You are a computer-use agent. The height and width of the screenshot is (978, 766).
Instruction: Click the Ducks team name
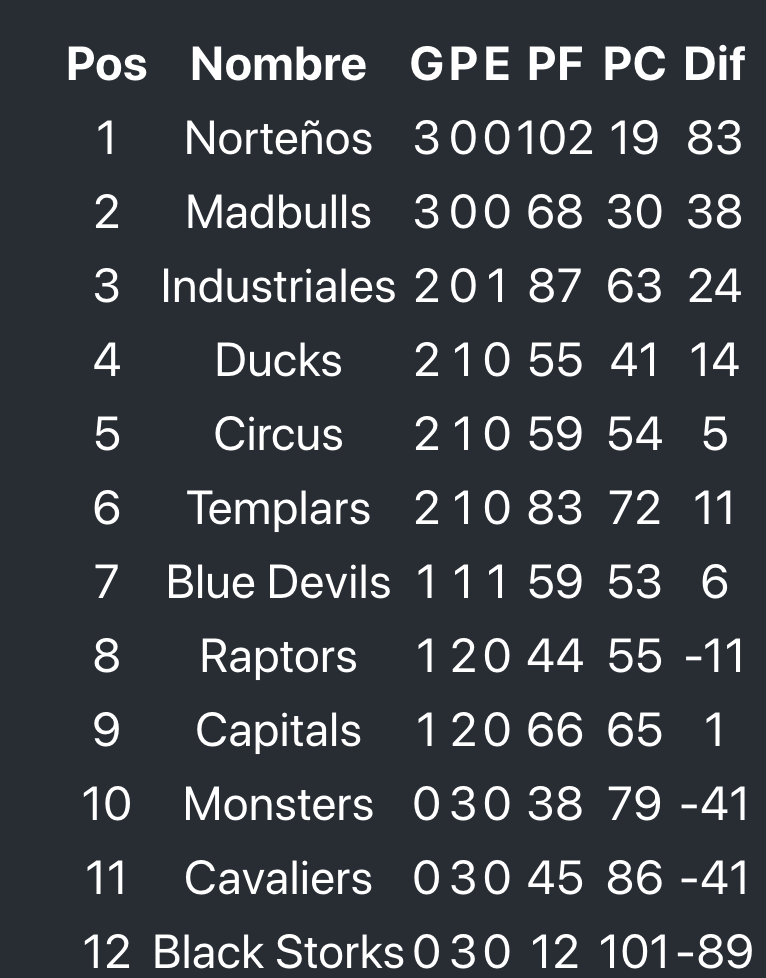(278, 360)
